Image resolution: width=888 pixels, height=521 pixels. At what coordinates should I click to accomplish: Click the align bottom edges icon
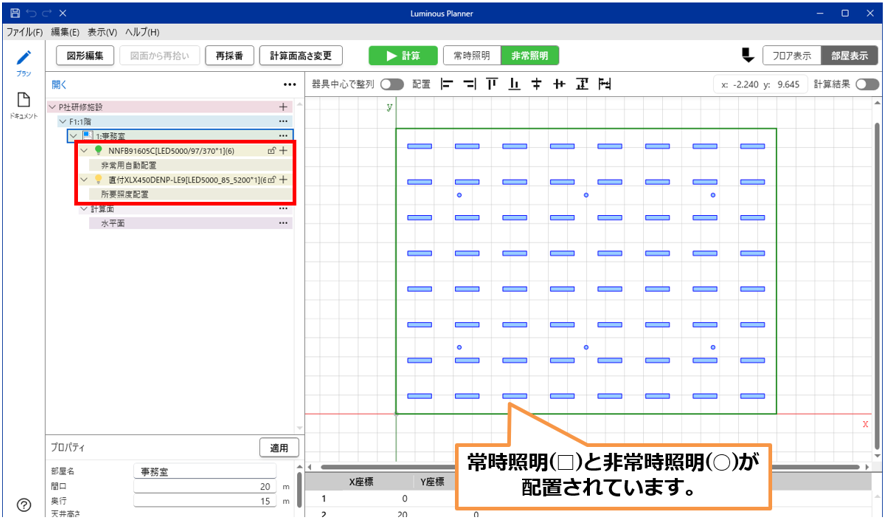coord(514,85)
